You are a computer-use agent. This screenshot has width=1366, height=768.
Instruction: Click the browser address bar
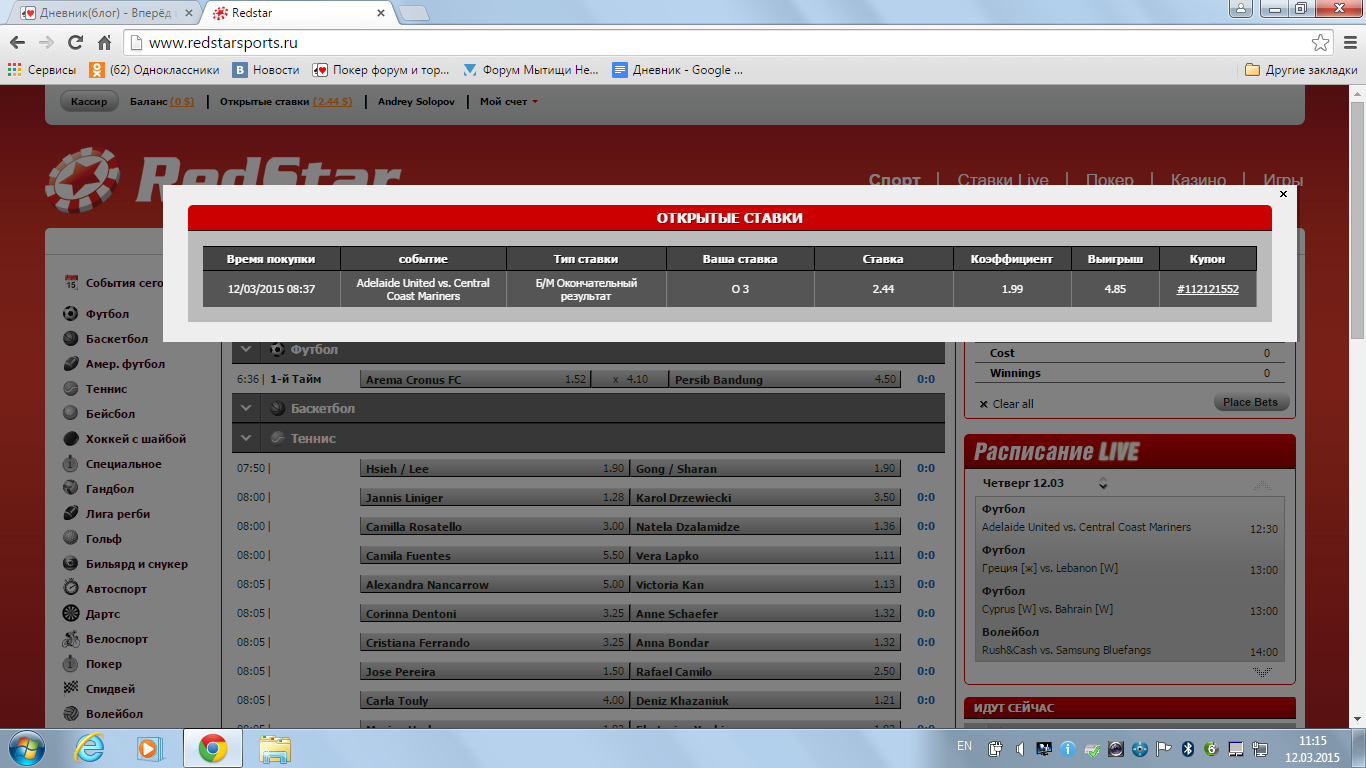point(700,43)
